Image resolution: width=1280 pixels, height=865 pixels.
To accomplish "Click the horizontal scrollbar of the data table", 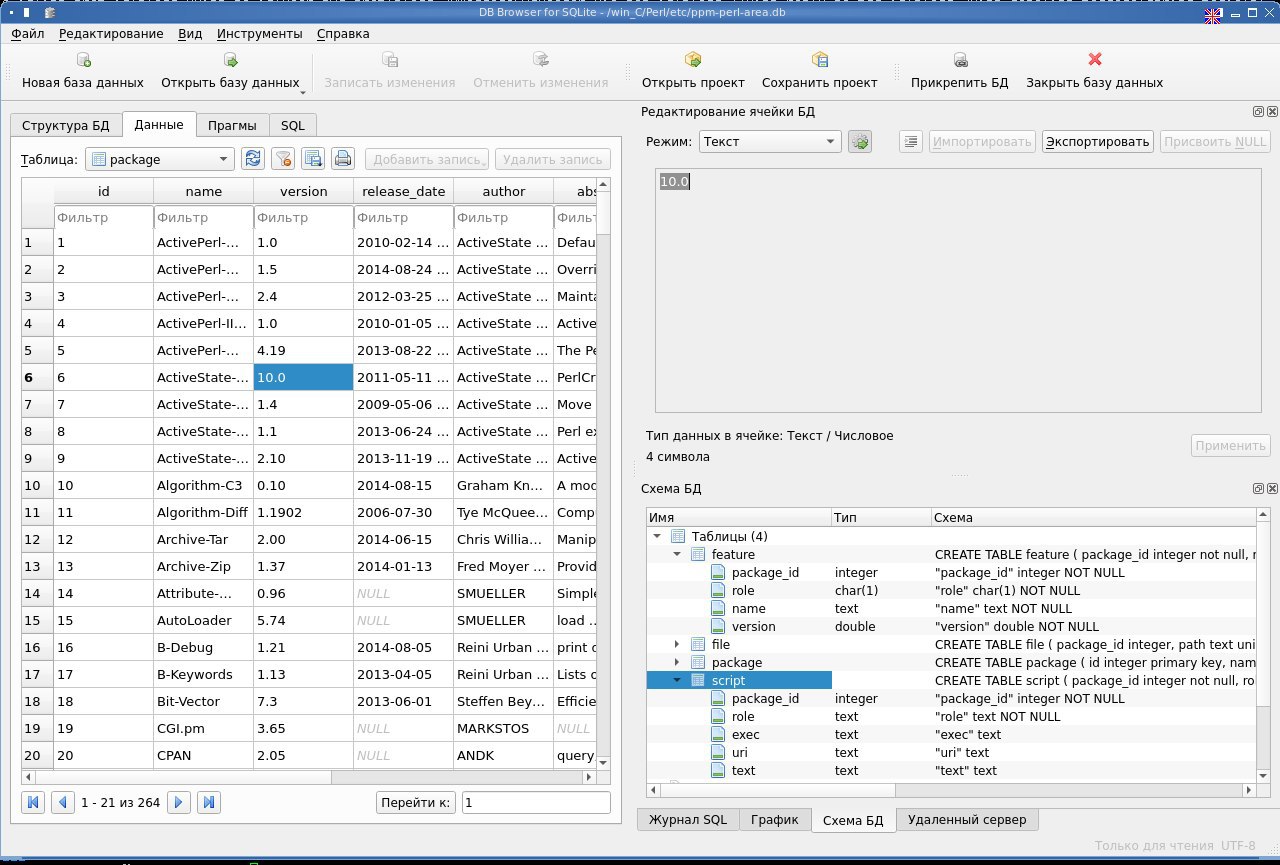I will tap(310, 776).
